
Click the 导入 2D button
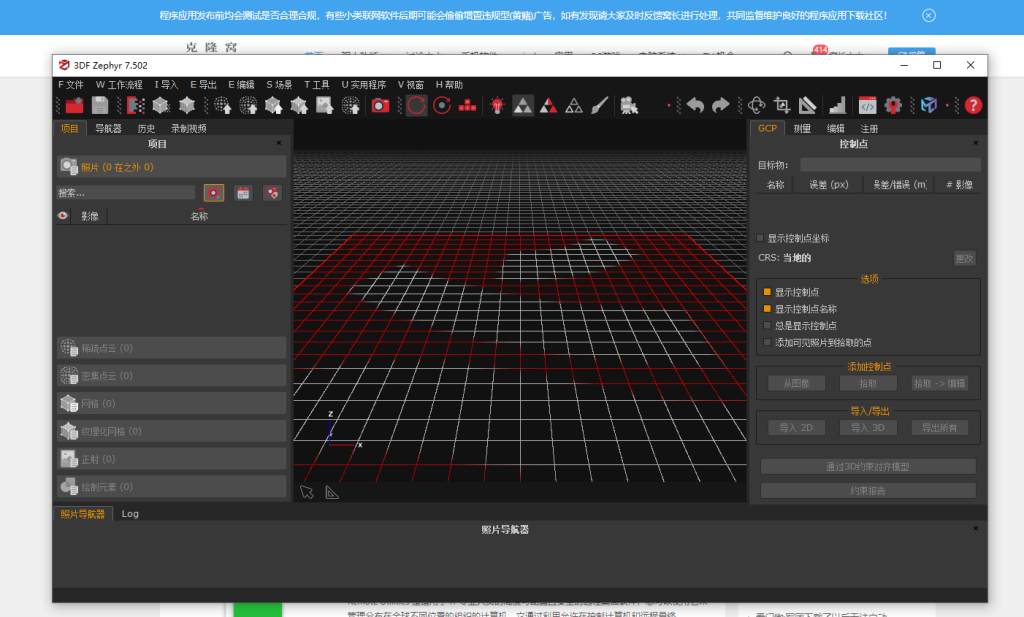[796, 428]
